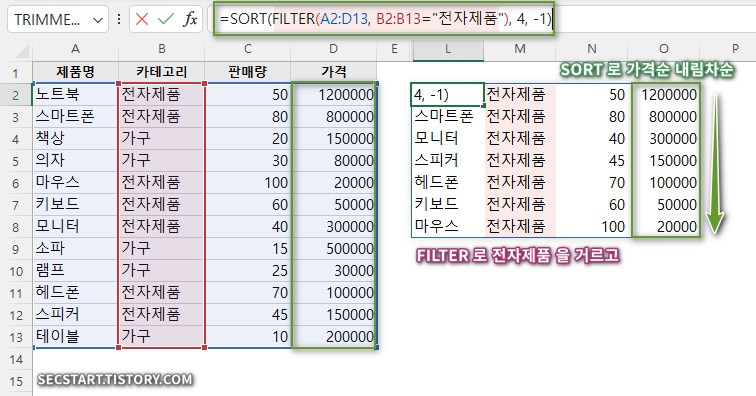Select result cell 800000 in column O
Image resolution: width=756 pixels, height=396 pixels.
665,117
